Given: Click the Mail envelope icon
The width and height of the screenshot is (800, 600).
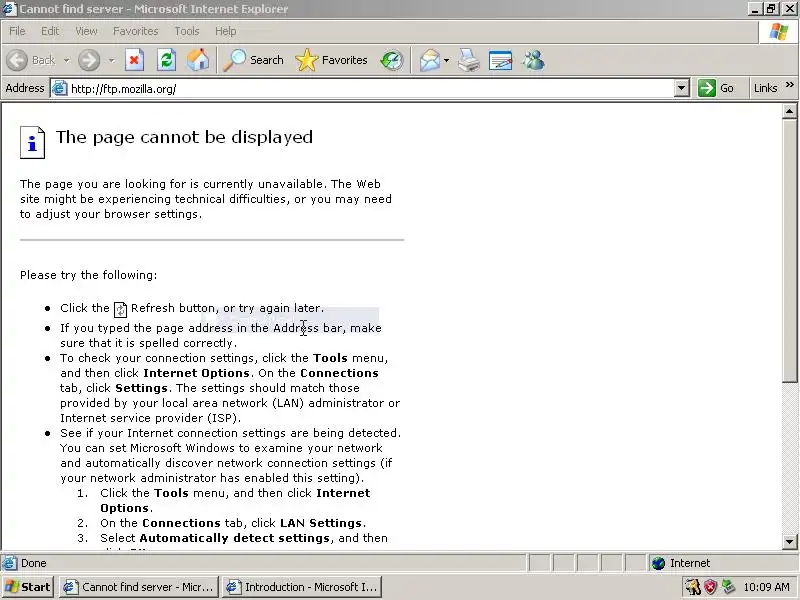Looking at the screenshot, I should pos(430,60).
